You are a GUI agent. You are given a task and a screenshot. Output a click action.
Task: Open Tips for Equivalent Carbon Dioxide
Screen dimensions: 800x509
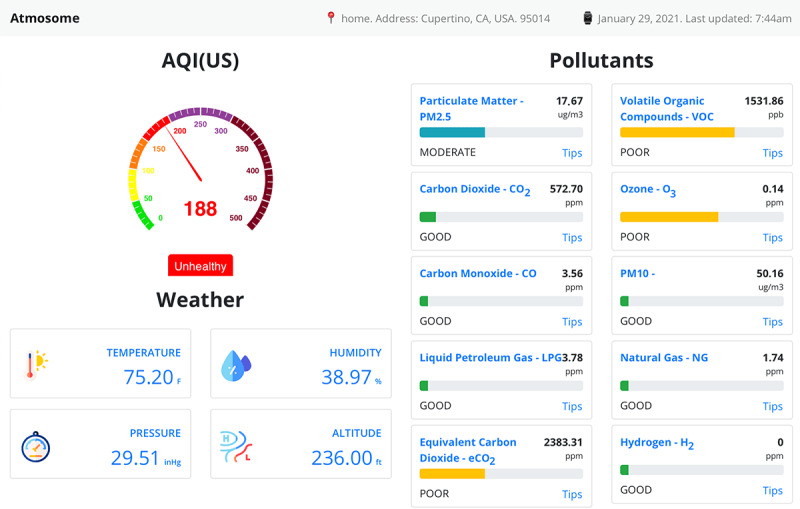pos(572,494)
